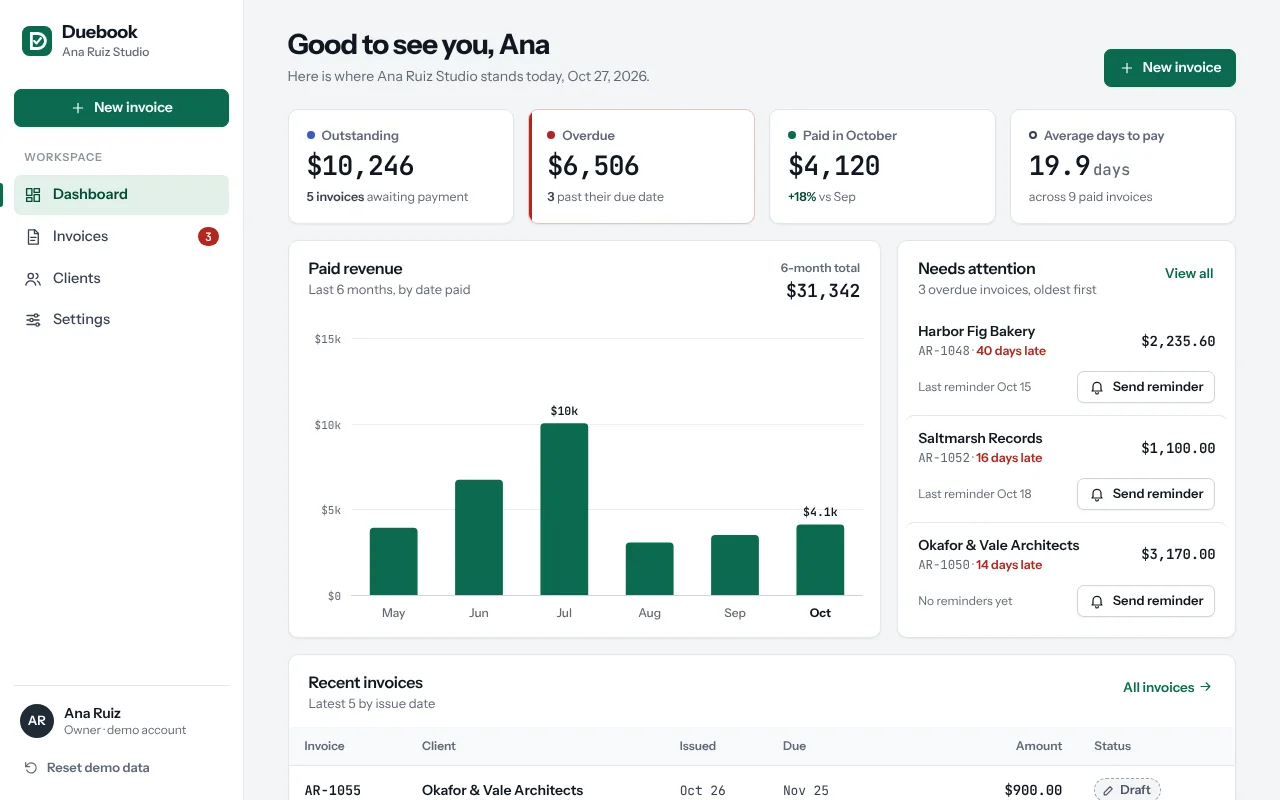Send reminder to Harbor Fig Bakery
Viewport: 1280px width, 800px height.
tap(1146, 387)
